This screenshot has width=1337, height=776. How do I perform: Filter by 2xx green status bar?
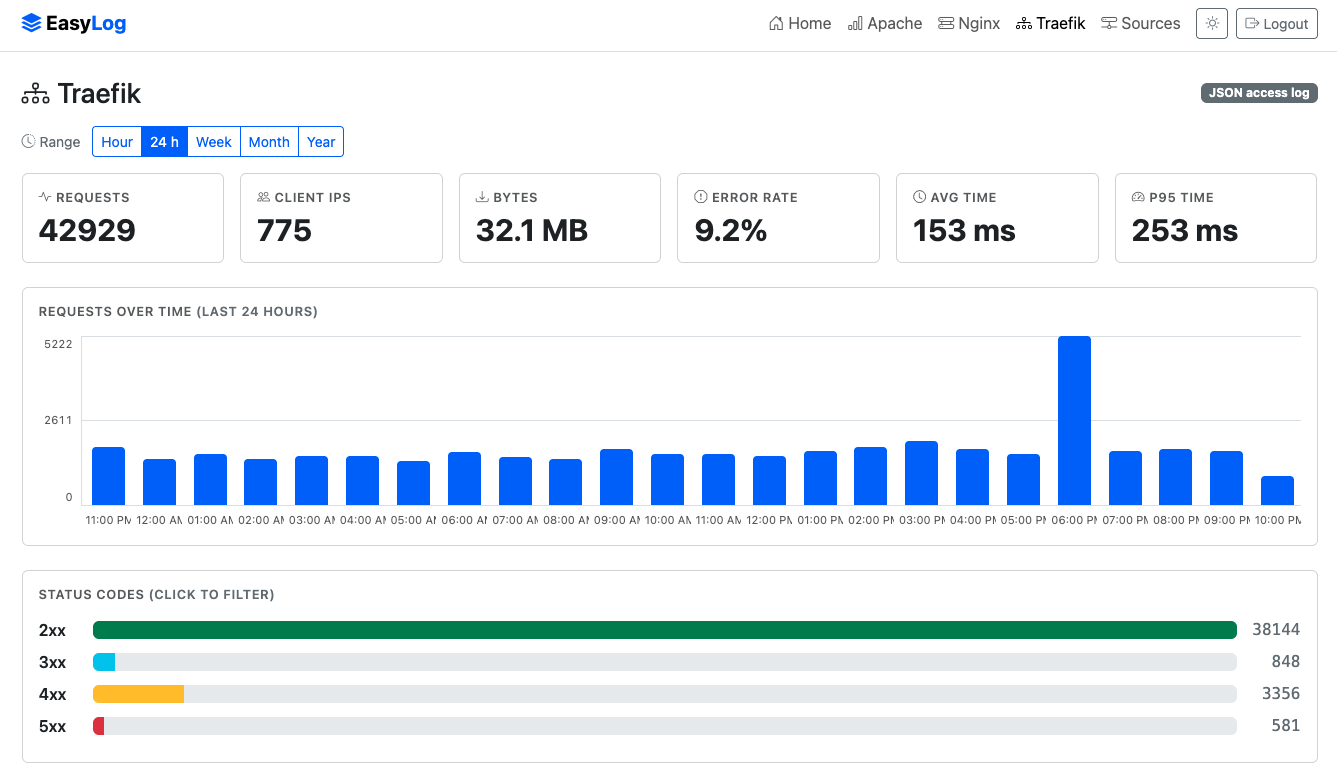(x=665, y=630)
